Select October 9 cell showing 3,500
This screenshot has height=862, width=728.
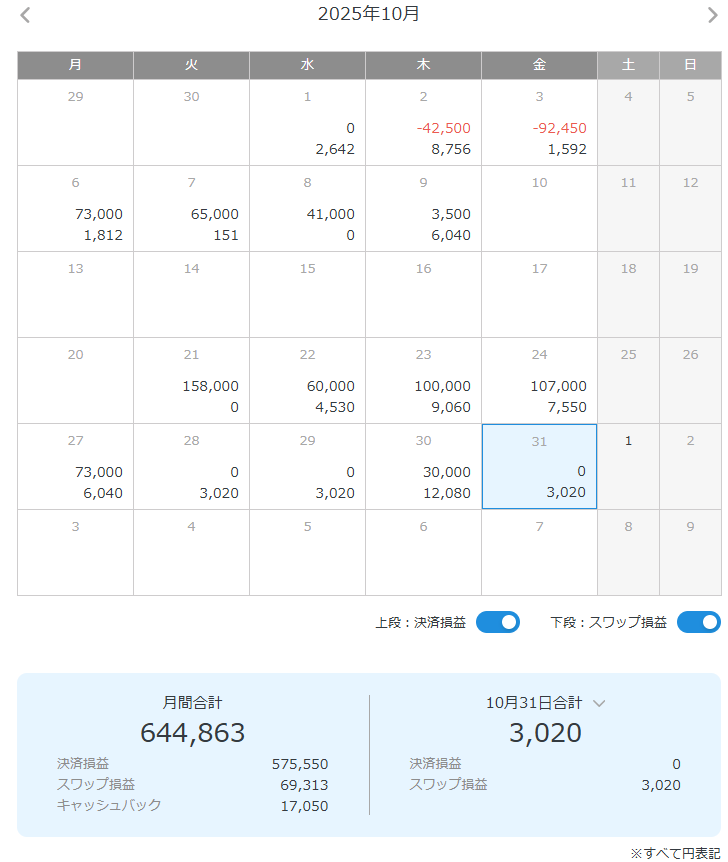[x=423, y=209]
